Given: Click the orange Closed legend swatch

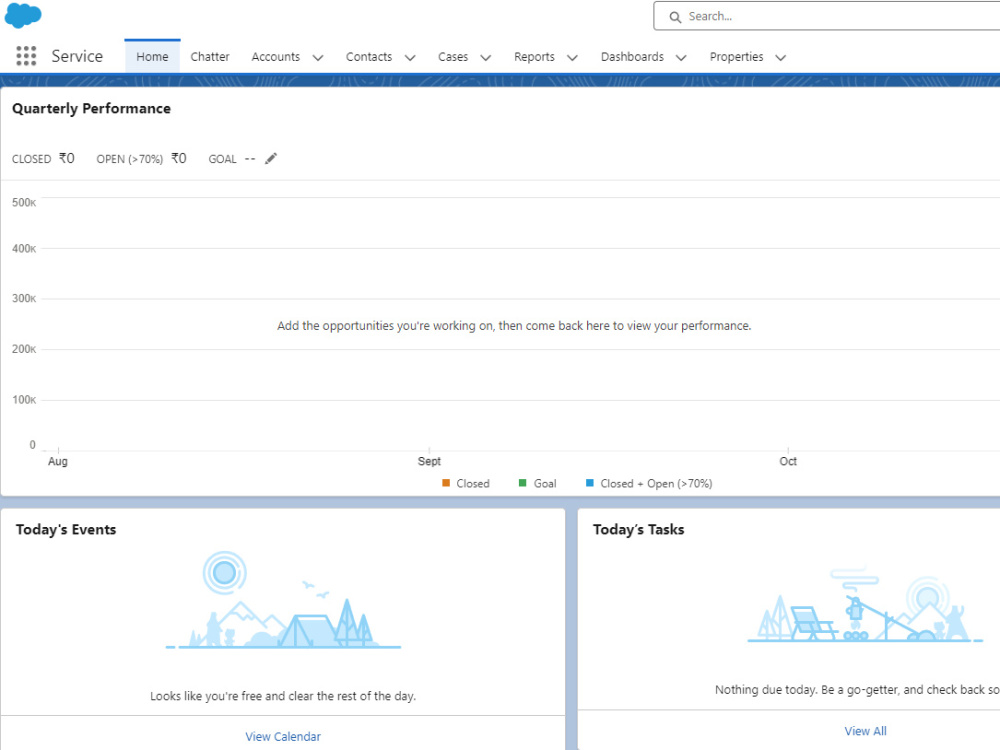Looking at the screenshot, I should pyautogui.click(x=446, y=483).
